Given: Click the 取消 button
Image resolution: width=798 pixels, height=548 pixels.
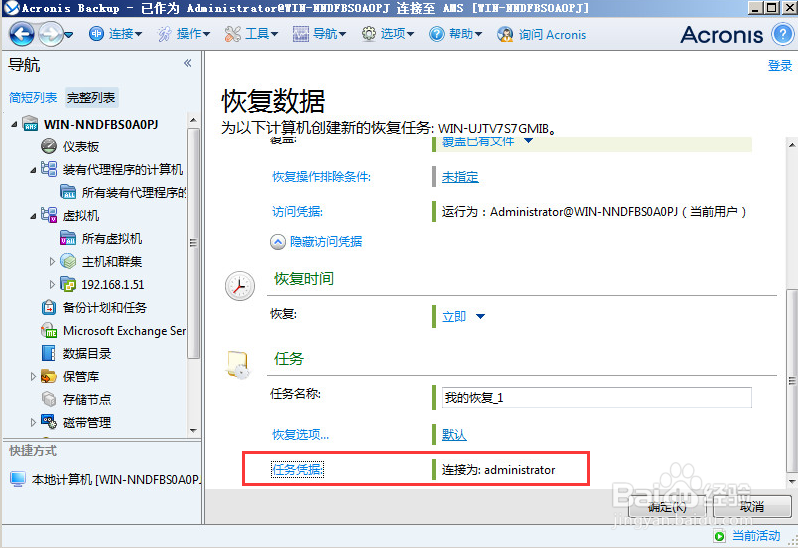Looking at the screenshot, I should pos(752,506).
